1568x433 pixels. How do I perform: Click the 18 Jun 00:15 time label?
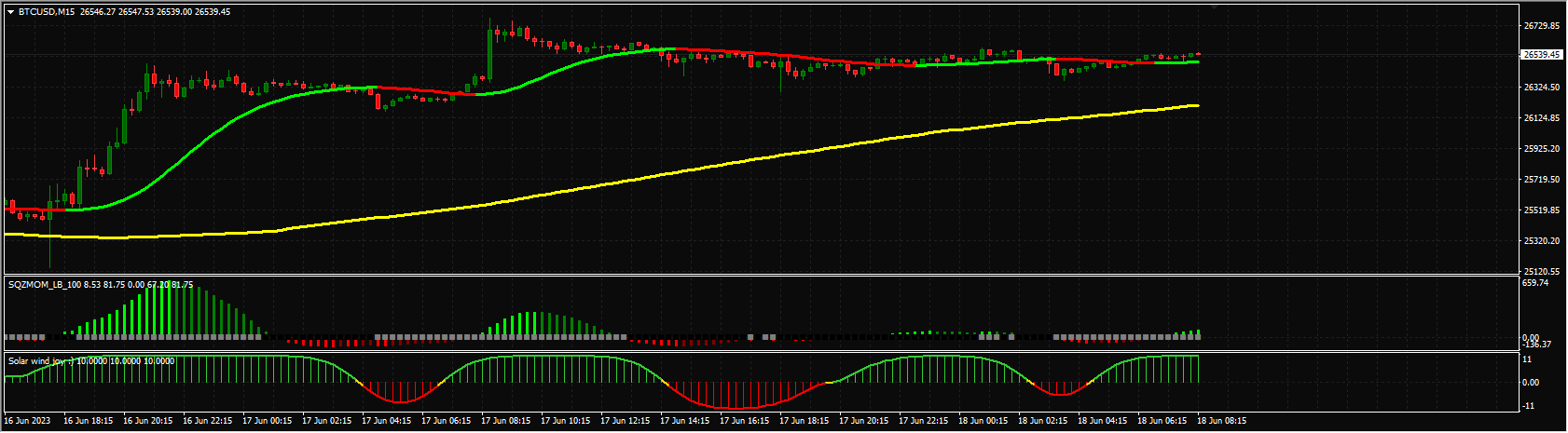pyautogui.click(x=985, y=421)
